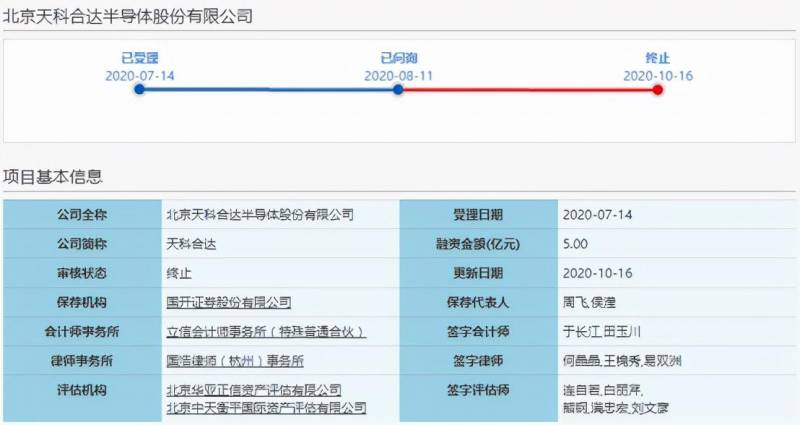This screenshot has width=800, height=425.
Task: Click the 签字律师 names value cell
Action: pyautogui.click(x=677, y=361)
